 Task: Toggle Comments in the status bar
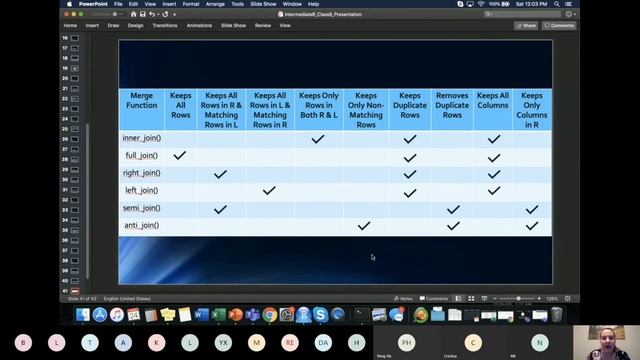tap(433, 299)
